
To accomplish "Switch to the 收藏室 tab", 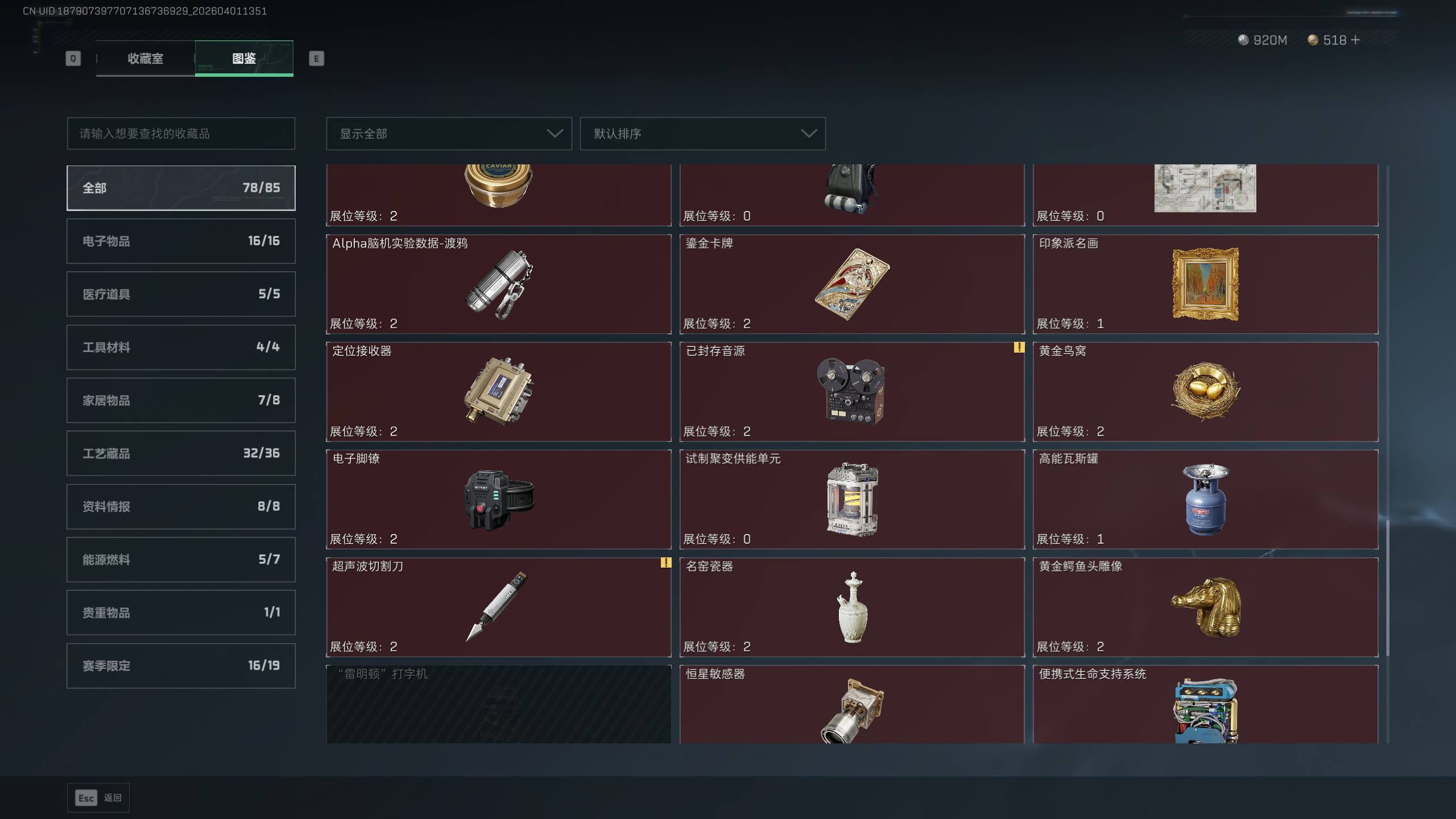I will point(146,58).
